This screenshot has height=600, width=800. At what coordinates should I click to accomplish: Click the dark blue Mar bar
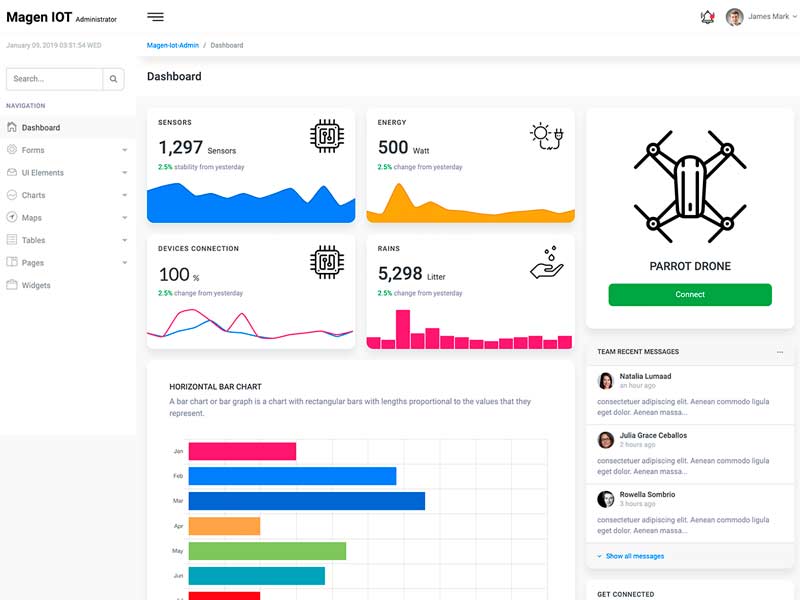point(307,501)
